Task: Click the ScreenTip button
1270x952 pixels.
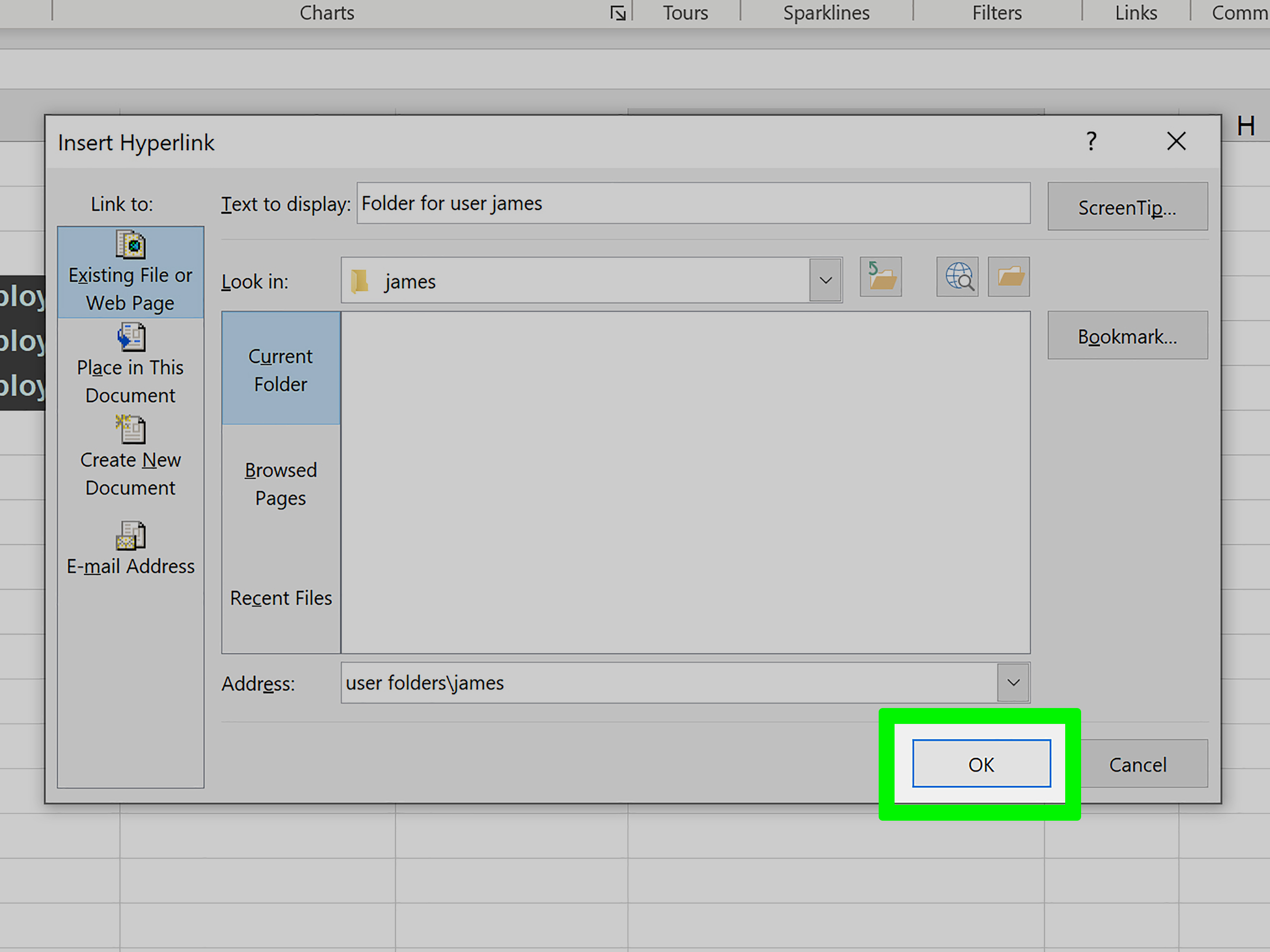Action: click(x=1128, y=207)
